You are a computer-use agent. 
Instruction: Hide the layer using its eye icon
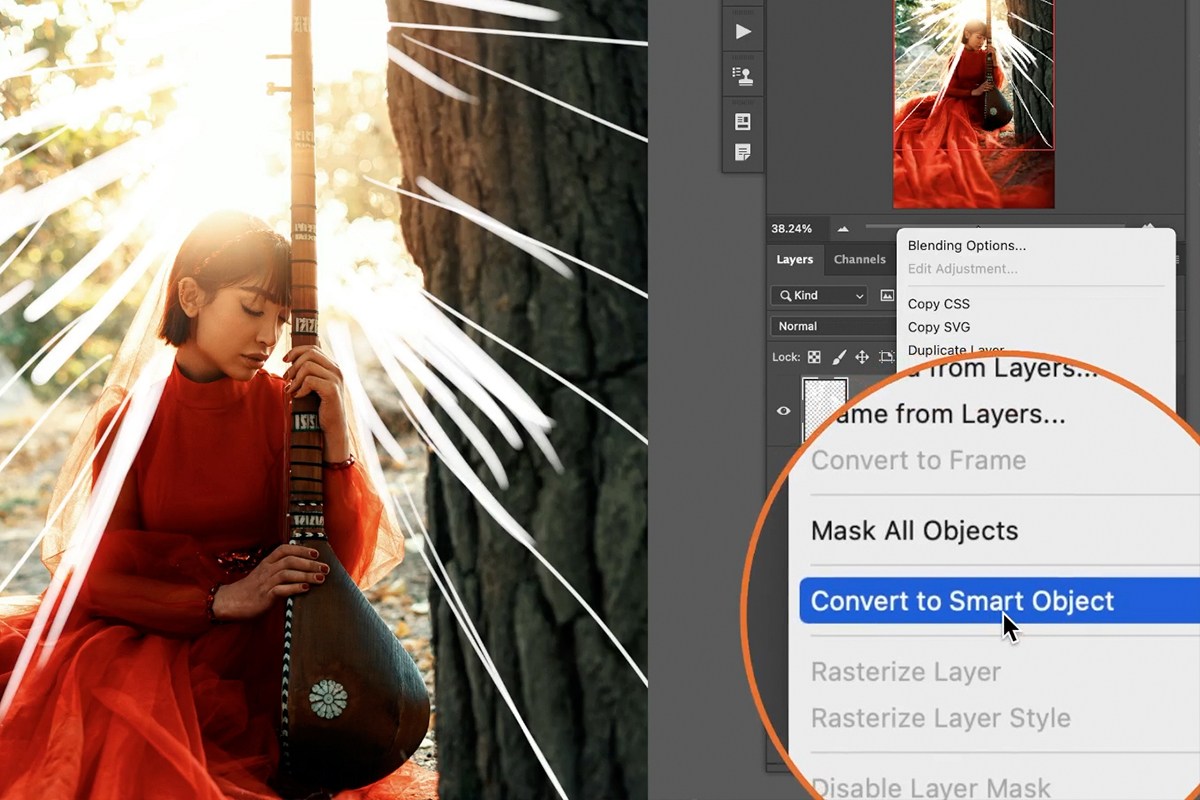click(784, 410)
